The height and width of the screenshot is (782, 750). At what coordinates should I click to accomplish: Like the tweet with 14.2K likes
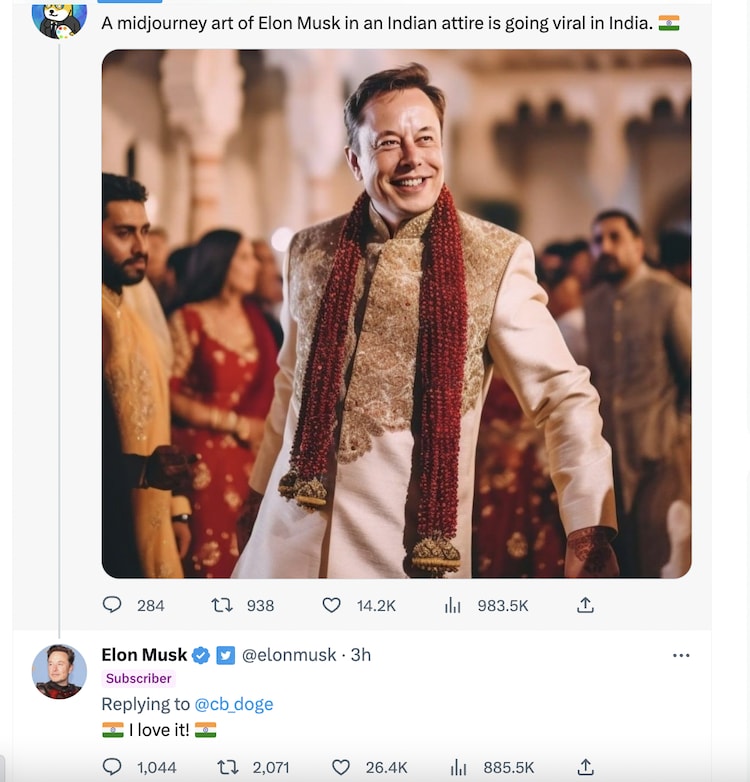(x=331, y=605)
